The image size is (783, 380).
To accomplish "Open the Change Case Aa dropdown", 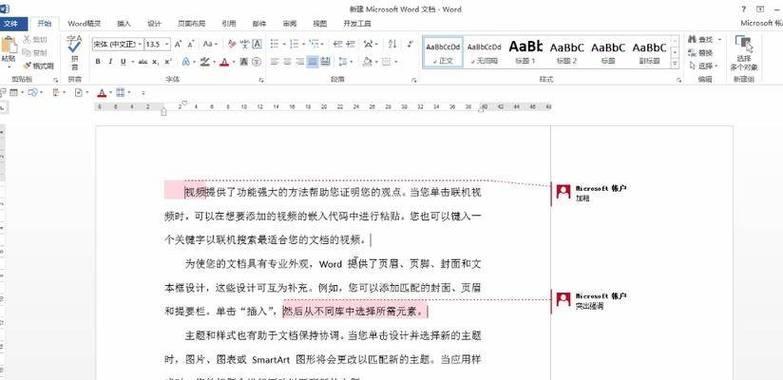I will pos(210,44).
